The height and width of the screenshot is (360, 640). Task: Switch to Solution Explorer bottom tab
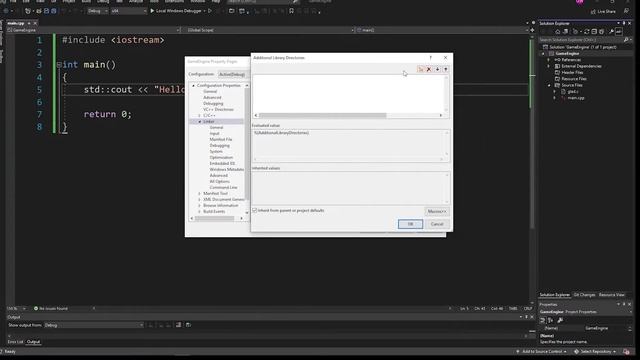(x=554, y=295)
